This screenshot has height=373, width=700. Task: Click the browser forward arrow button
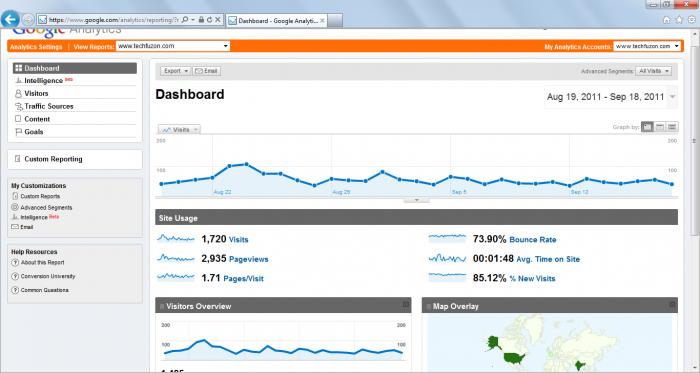(x=28, y=20)
